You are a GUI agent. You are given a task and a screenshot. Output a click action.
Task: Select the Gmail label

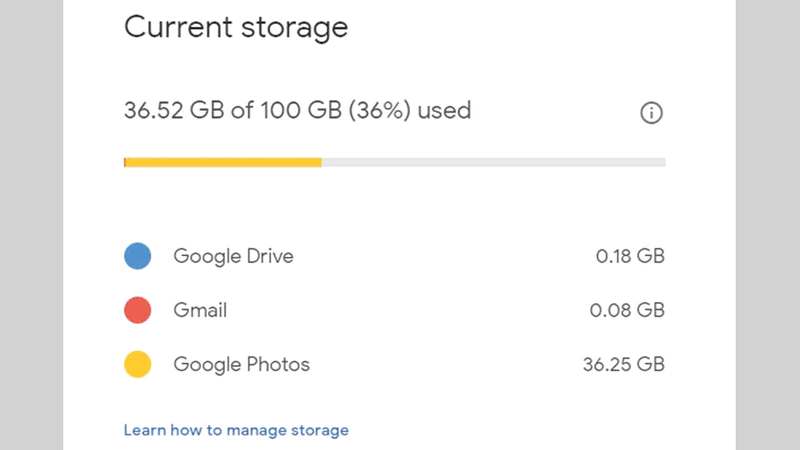[200, 310]
